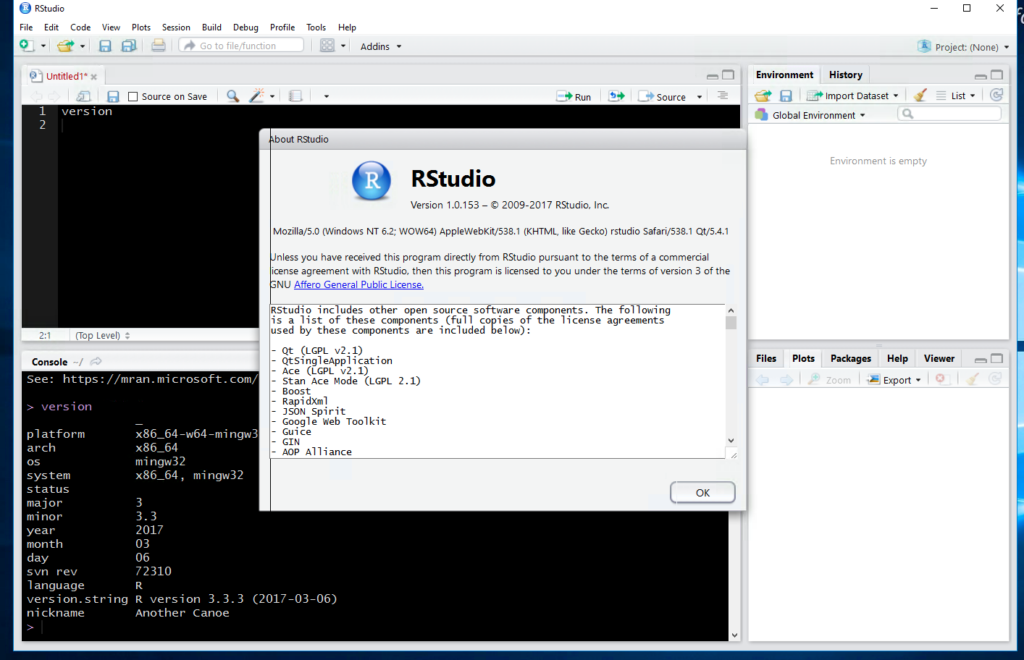
Task: Click the Environment search field
Action: [x=950, y=114]
